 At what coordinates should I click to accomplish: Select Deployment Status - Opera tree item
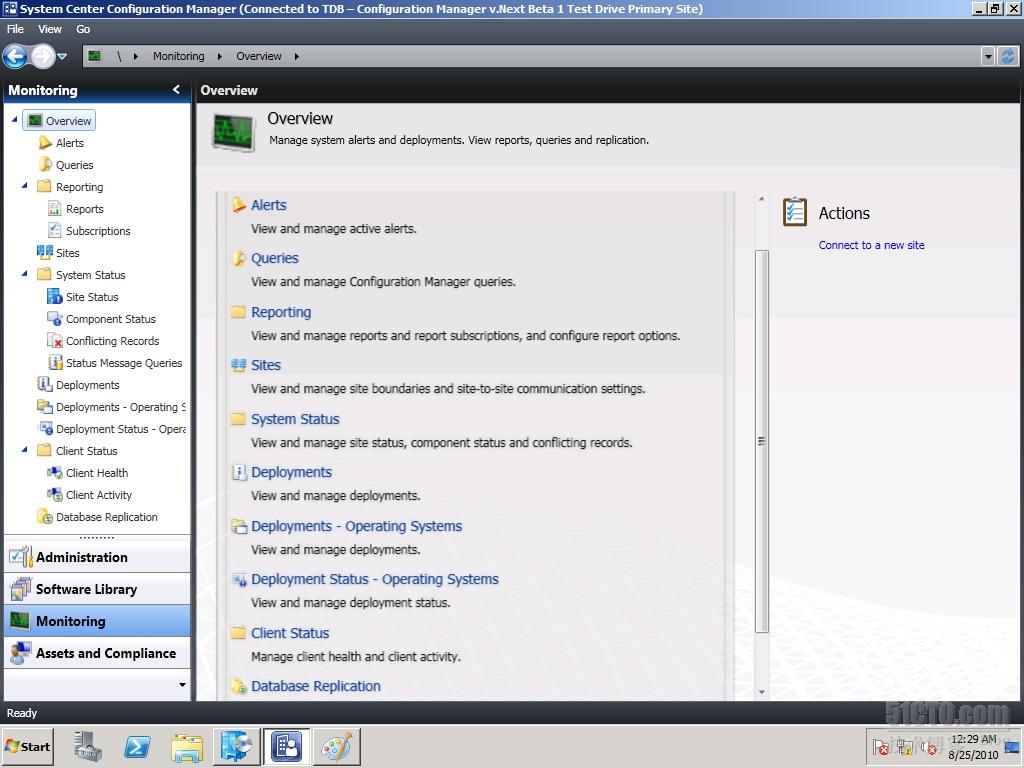(x=111, y=429)
